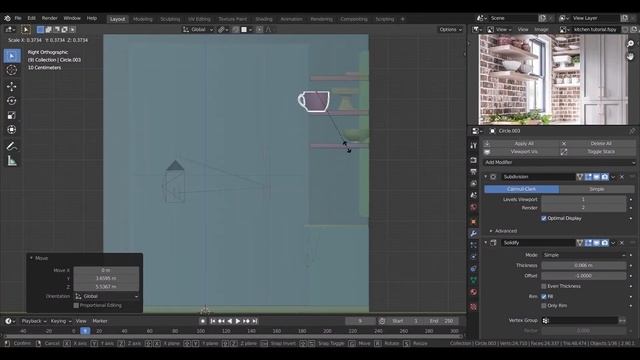Screen dimensions: 640x360
Task: Open the Particles properties tab
Action: tap(473, 245)
